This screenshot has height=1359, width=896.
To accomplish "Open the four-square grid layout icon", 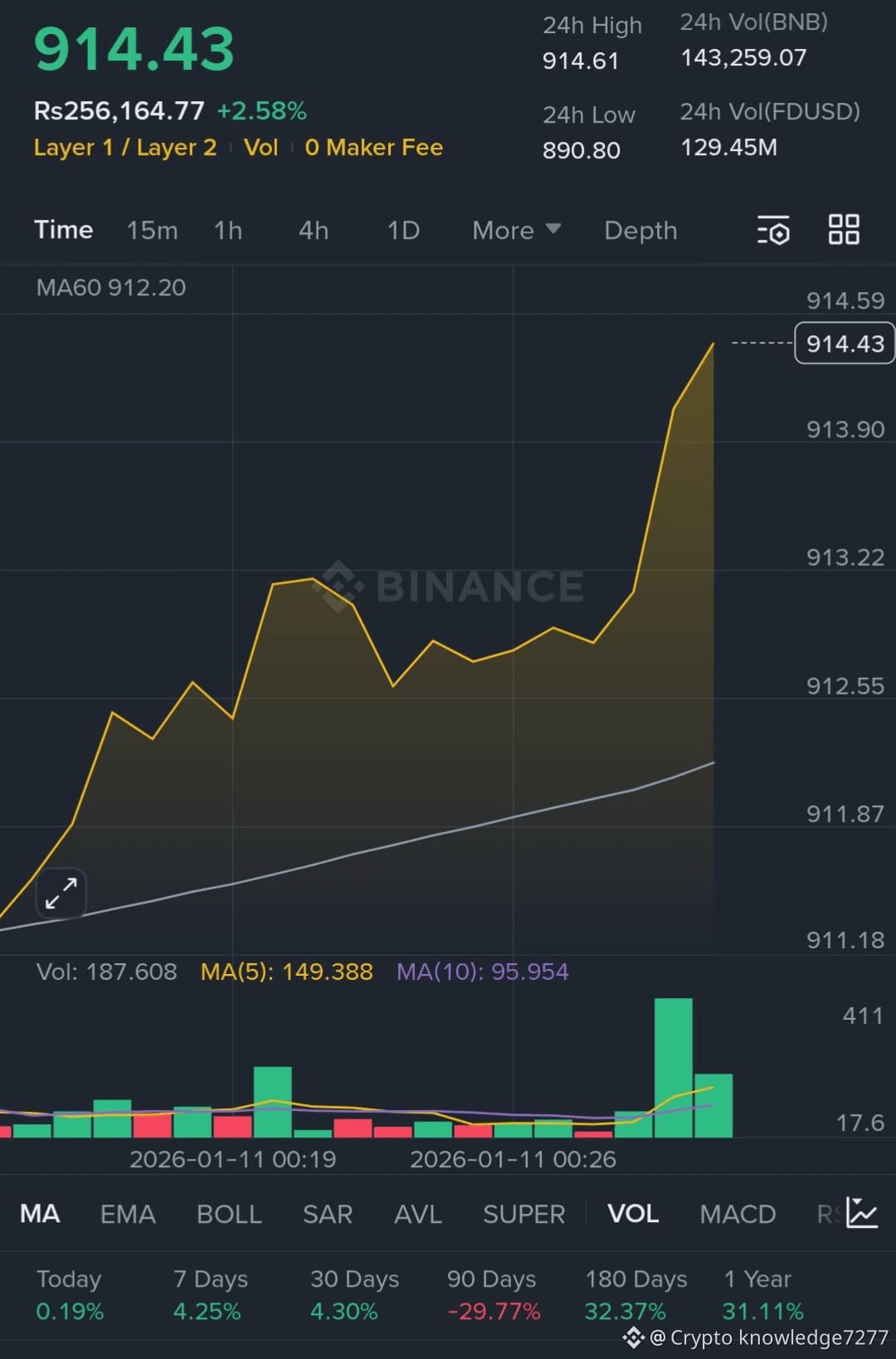I will point(844,229).
